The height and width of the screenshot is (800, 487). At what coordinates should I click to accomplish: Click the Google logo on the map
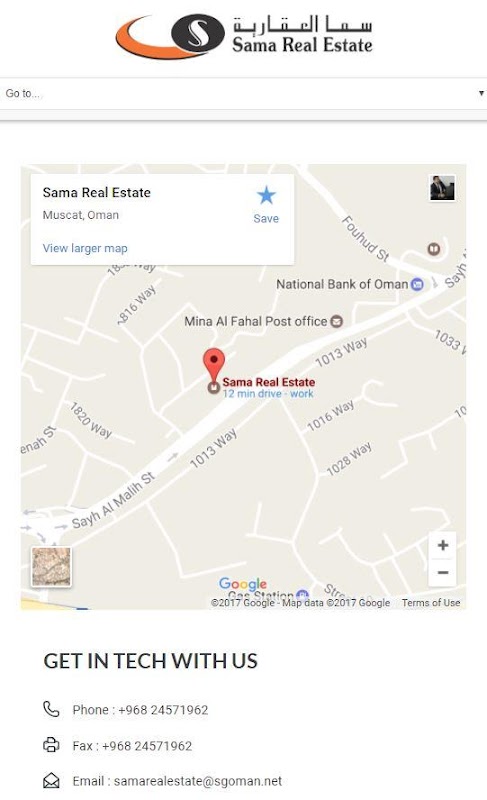(243, 584)
